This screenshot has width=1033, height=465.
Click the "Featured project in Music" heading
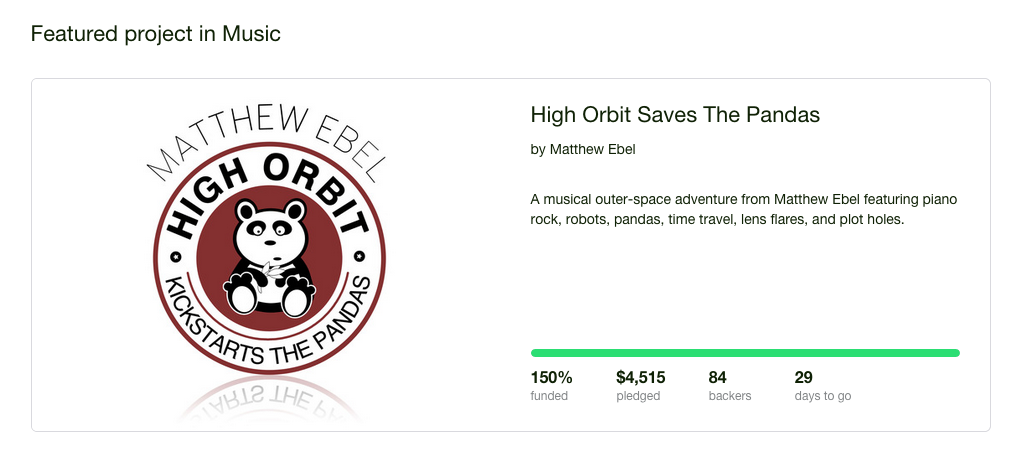pos(155,34)
